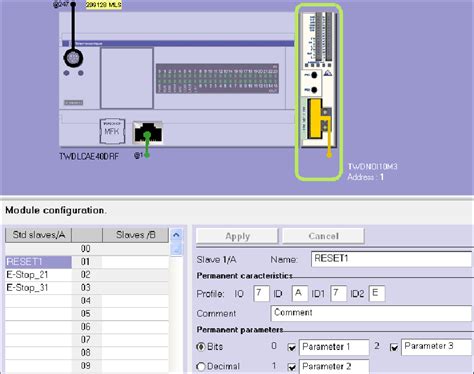Click the Comment input field
Viewport: 474px width, 374px height.
pyautogui.click(x=371, y=313)
